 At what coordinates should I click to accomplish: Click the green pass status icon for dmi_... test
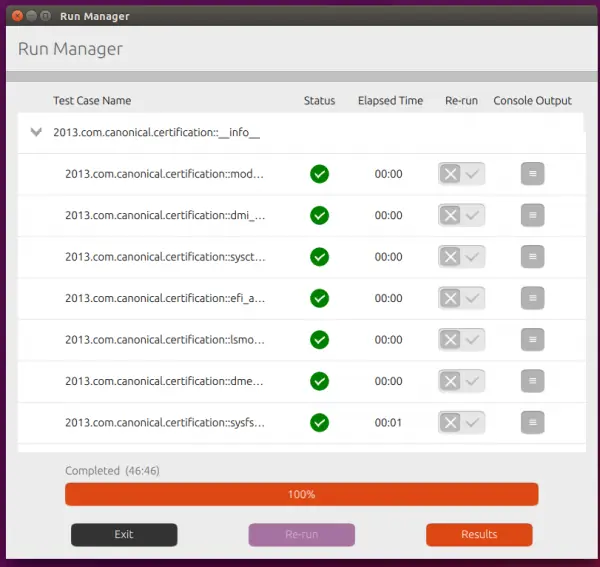coord(320,215)
